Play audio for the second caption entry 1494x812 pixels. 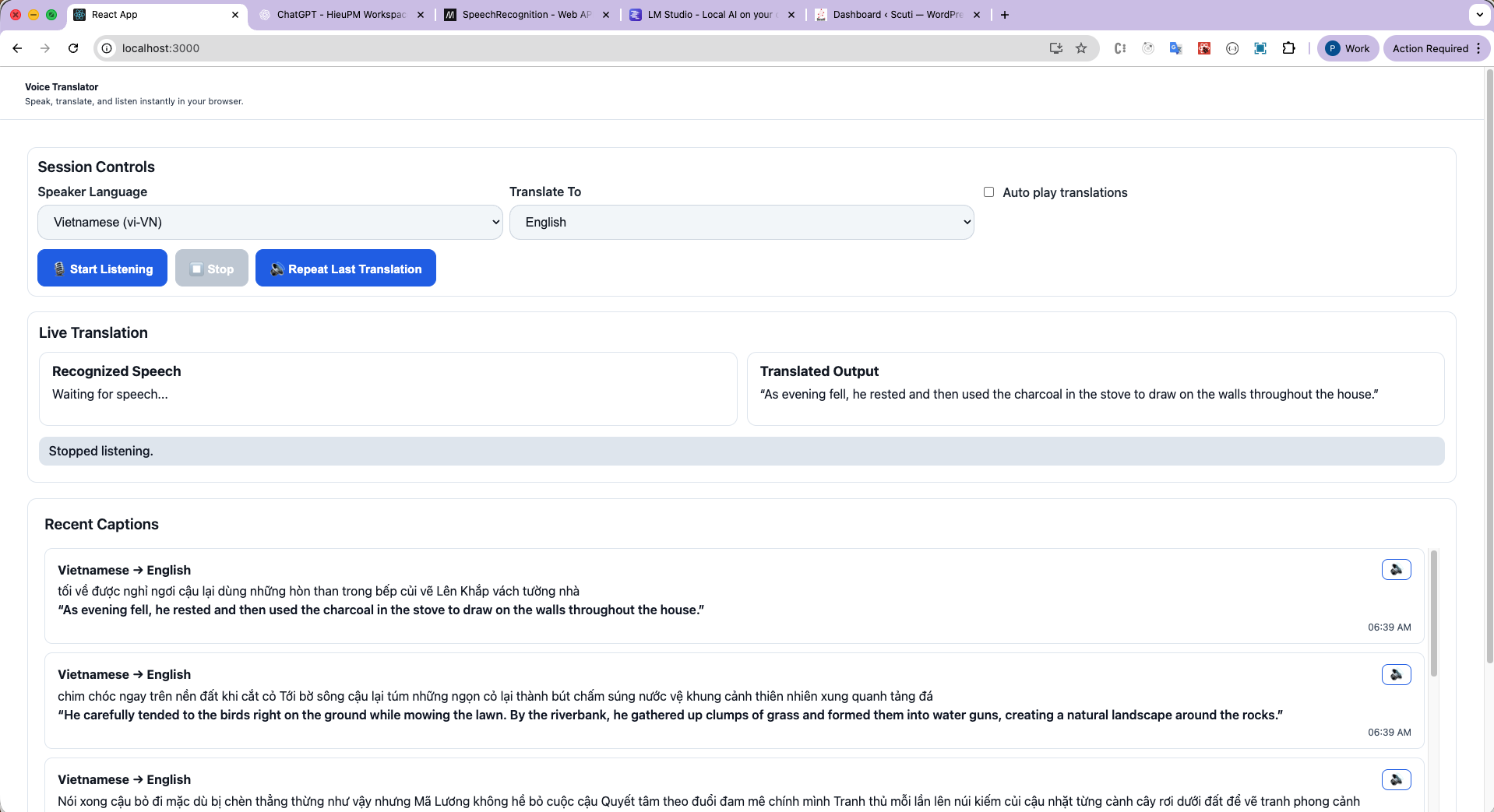1396,675
